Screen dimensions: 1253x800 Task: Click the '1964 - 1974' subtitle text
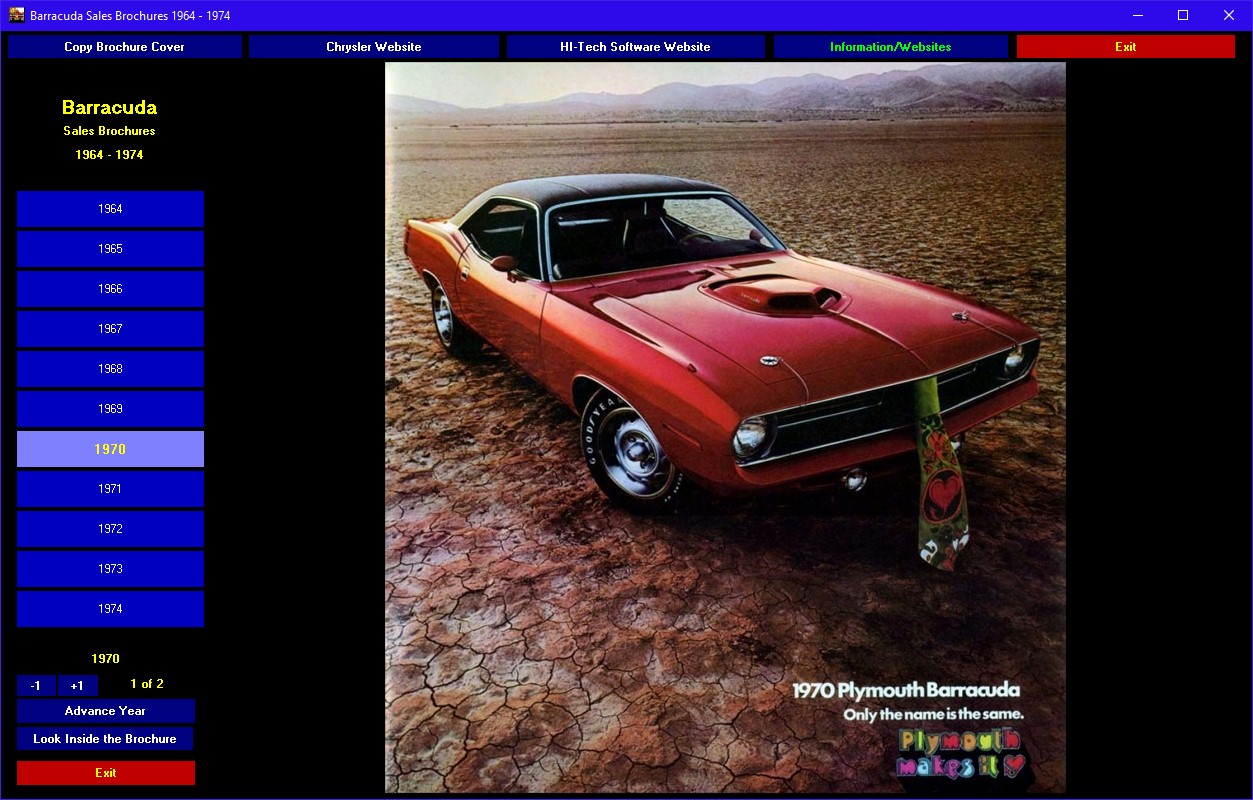[109, 155]
